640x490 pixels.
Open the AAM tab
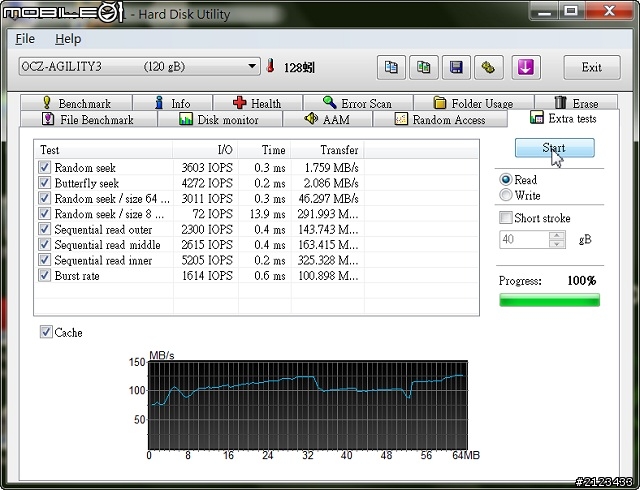pyautogui.click(x=327, y=119)
